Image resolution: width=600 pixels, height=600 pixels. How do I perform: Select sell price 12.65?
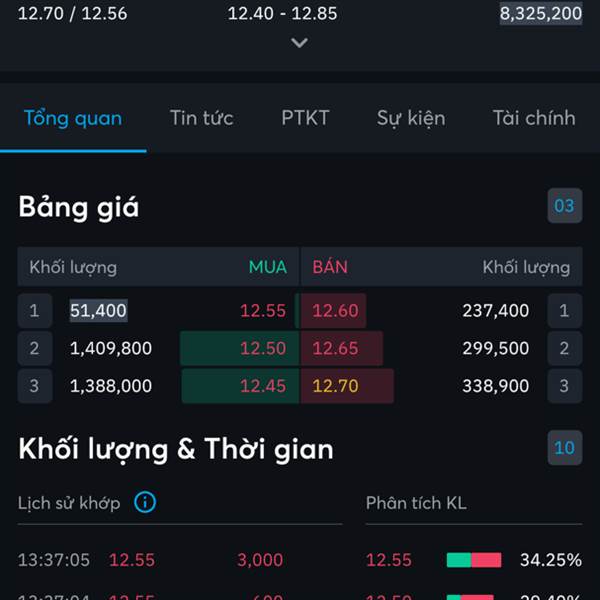pyautogui.click(x=335, y=348)
